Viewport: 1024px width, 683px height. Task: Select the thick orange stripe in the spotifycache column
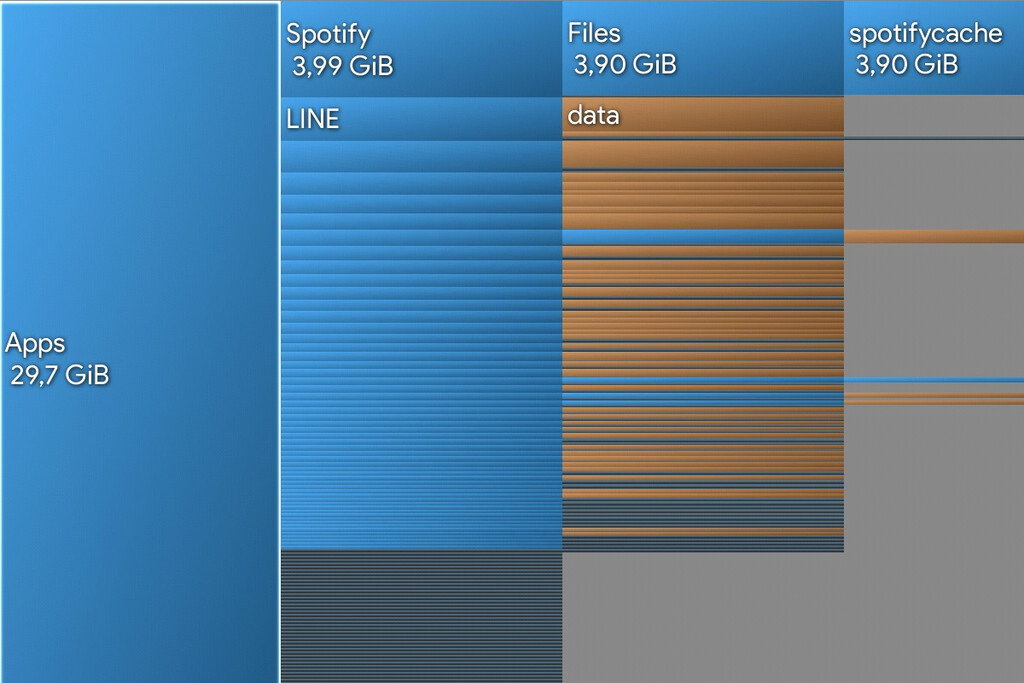click(933, 236)
